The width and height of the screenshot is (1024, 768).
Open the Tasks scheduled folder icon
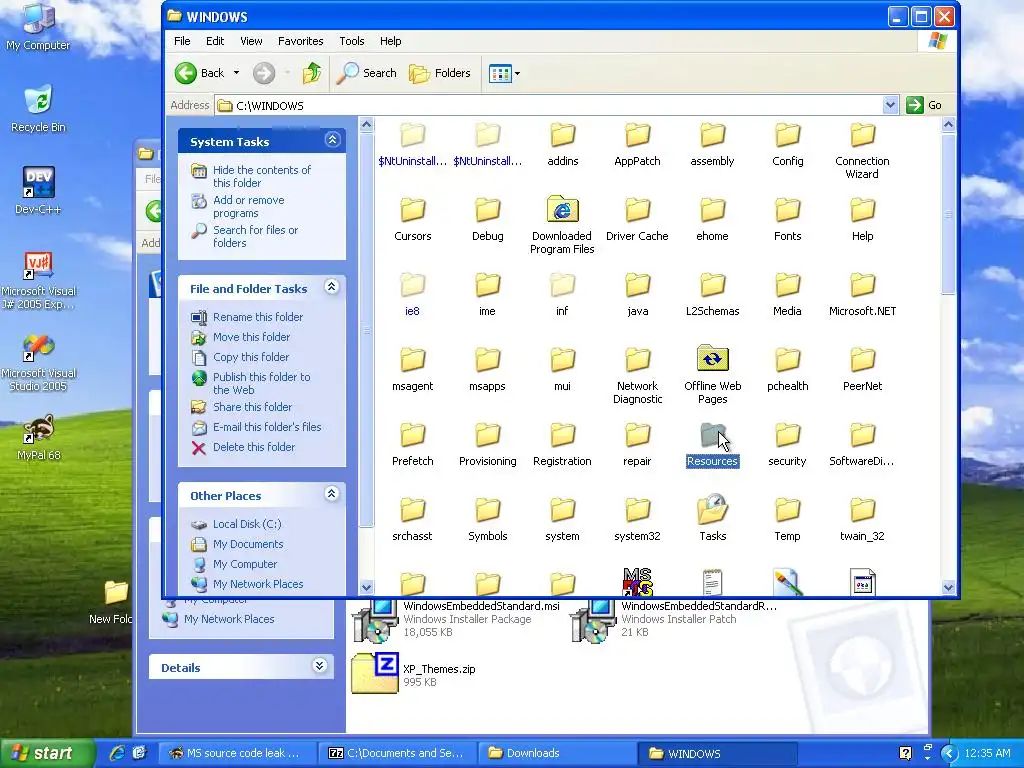point(712,517)
